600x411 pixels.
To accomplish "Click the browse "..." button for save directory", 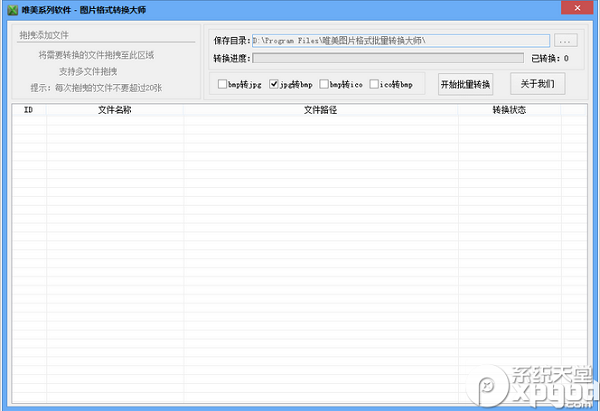I will [566, 41].
